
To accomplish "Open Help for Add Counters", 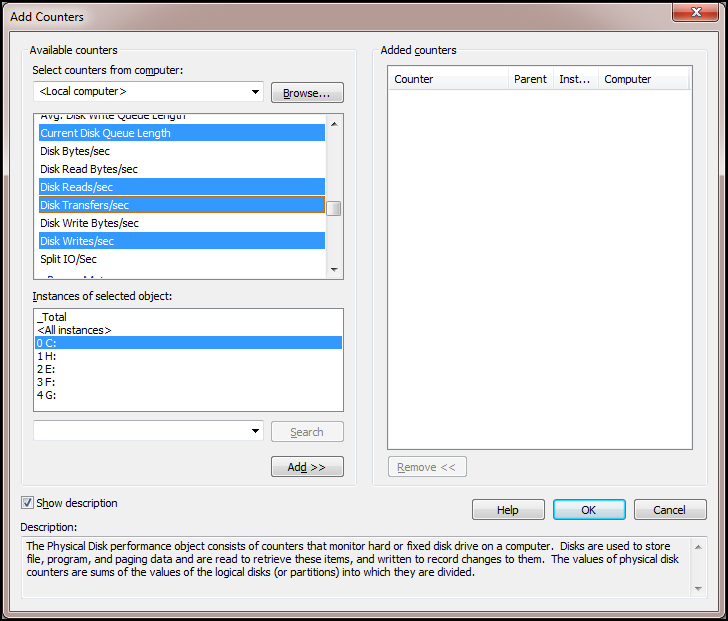I will pos(508,510).
